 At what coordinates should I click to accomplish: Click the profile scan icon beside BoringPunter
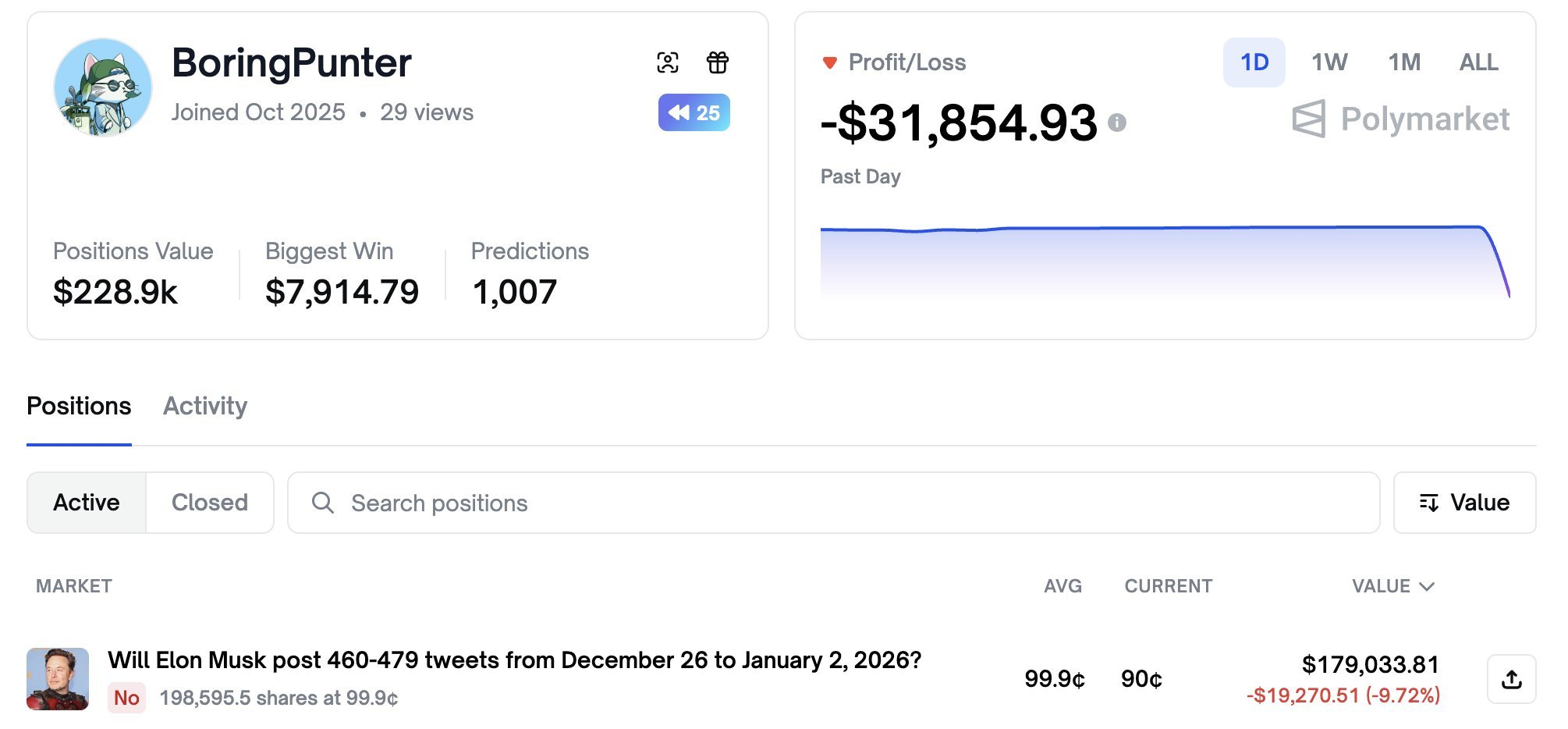pyautogui.click(x=668, y=62)
